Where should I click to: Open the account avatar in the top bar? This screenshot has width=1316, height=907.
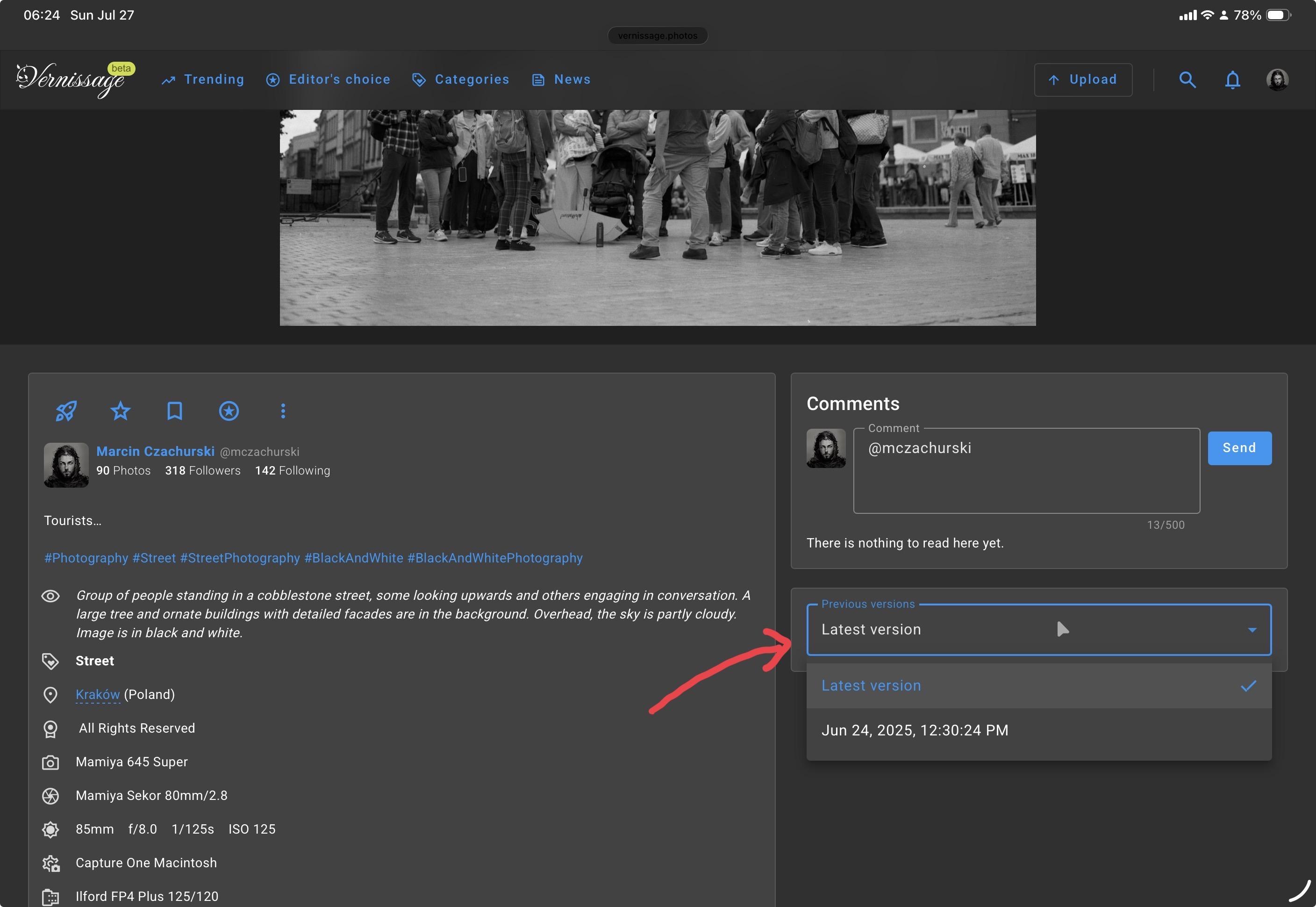point(1277,79)
